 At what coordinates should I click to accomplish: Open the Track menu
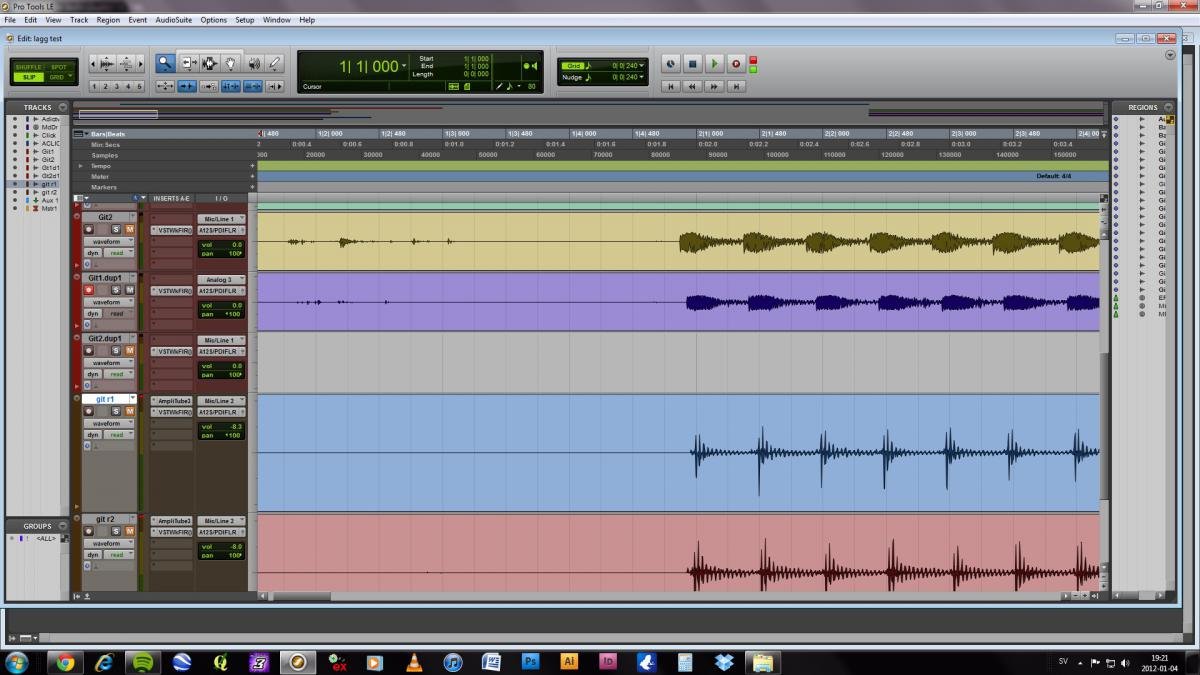click(79, 20)
